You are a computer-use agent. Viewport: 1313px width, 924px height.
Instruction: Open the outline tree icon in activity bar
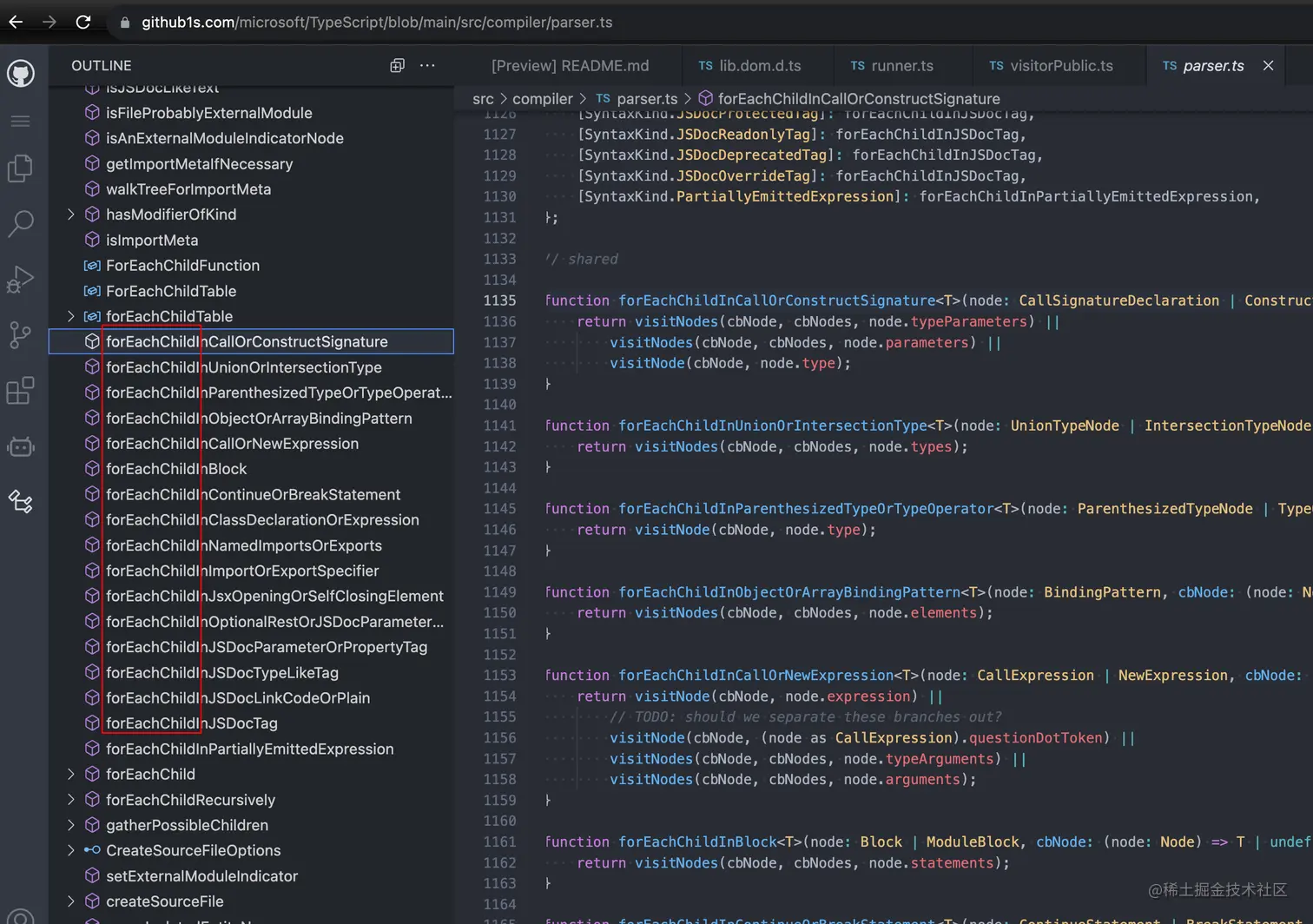[20, 501]
